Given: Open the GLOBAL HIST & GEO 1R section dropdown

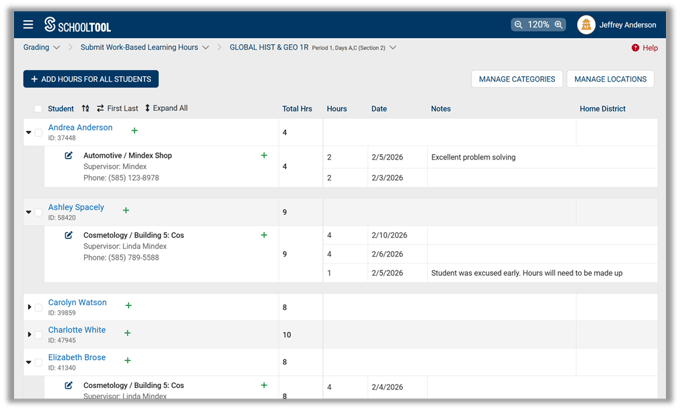Looking at the screenshot, I should (393, 47).
